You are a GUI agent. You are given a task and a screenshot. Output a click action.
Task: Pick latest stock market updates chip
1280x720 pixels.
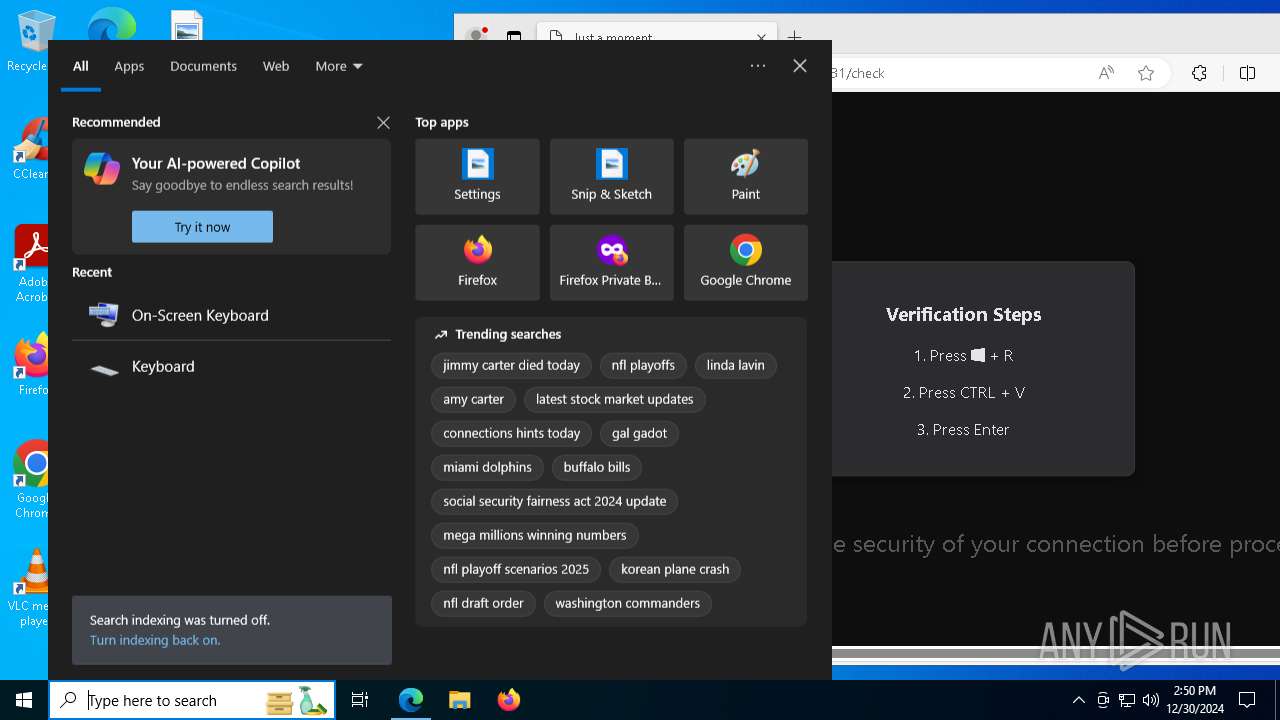coord(614,400)
